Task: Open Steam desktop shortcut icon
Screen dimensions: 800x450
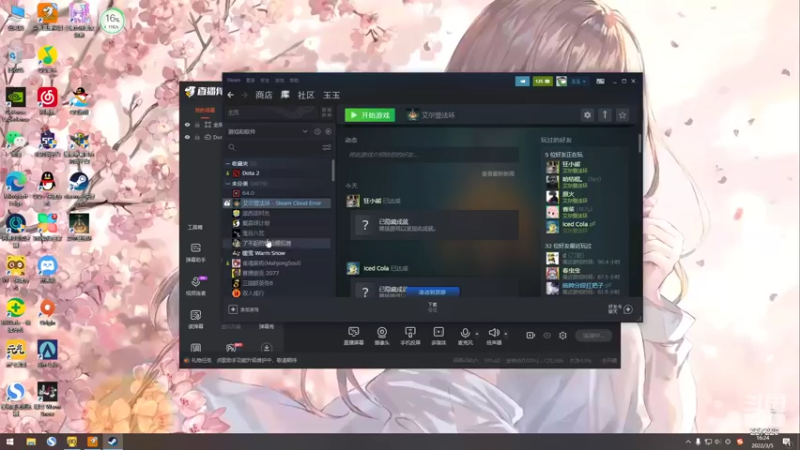Action: point(79,186)
